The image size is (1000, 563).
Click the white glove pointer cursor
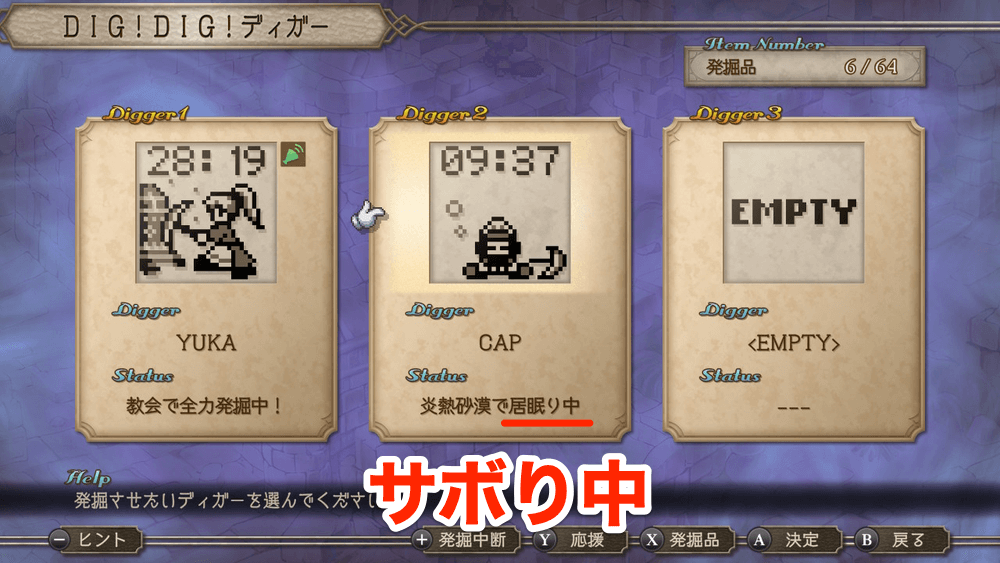click(x=368, y=216)
